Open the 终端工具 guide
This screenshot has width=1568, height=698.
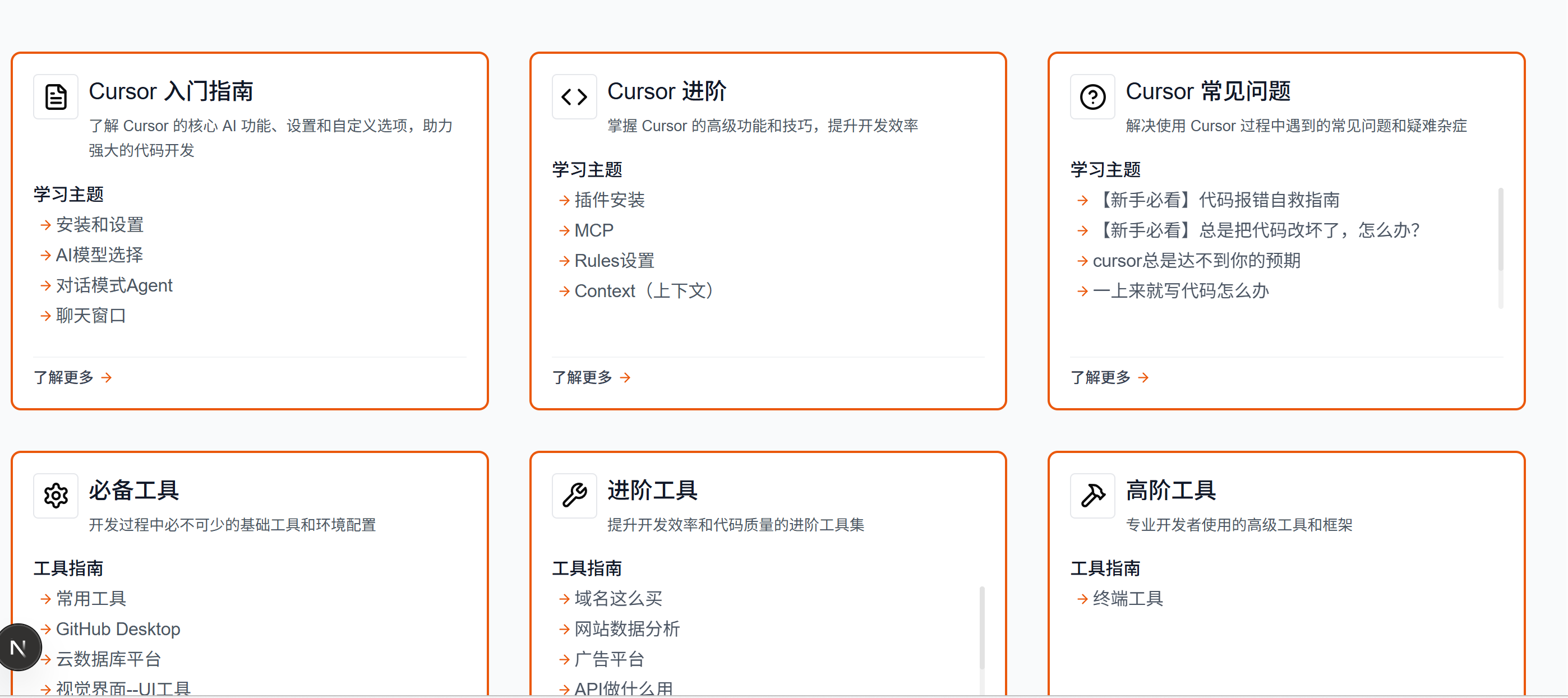point(1128,599)
